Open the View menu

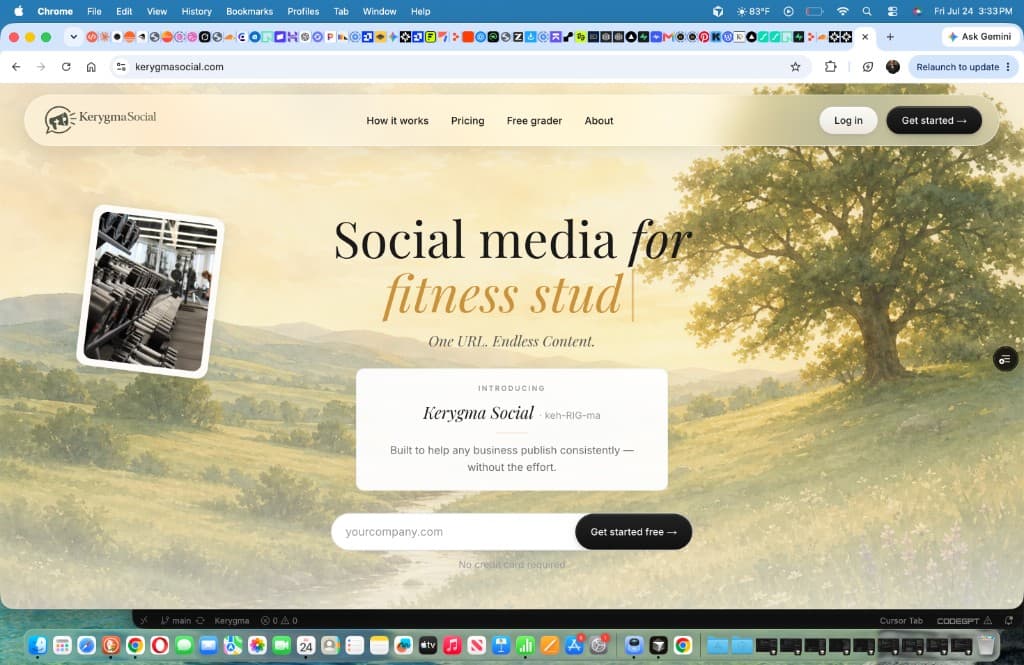157,11
